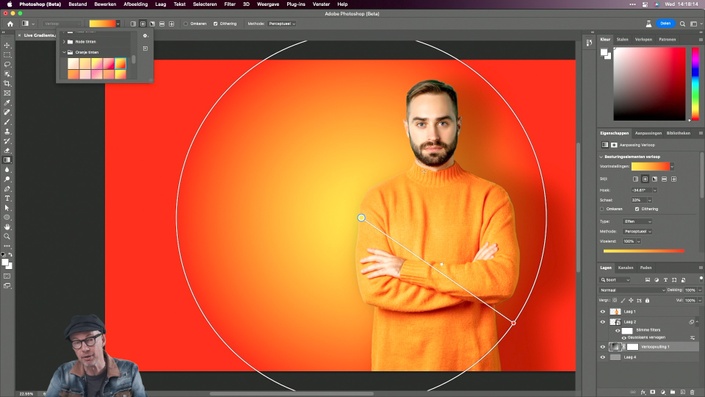Click the blue Delen button
The width and height of the screenshot is (705, 397).
[665, 24]
